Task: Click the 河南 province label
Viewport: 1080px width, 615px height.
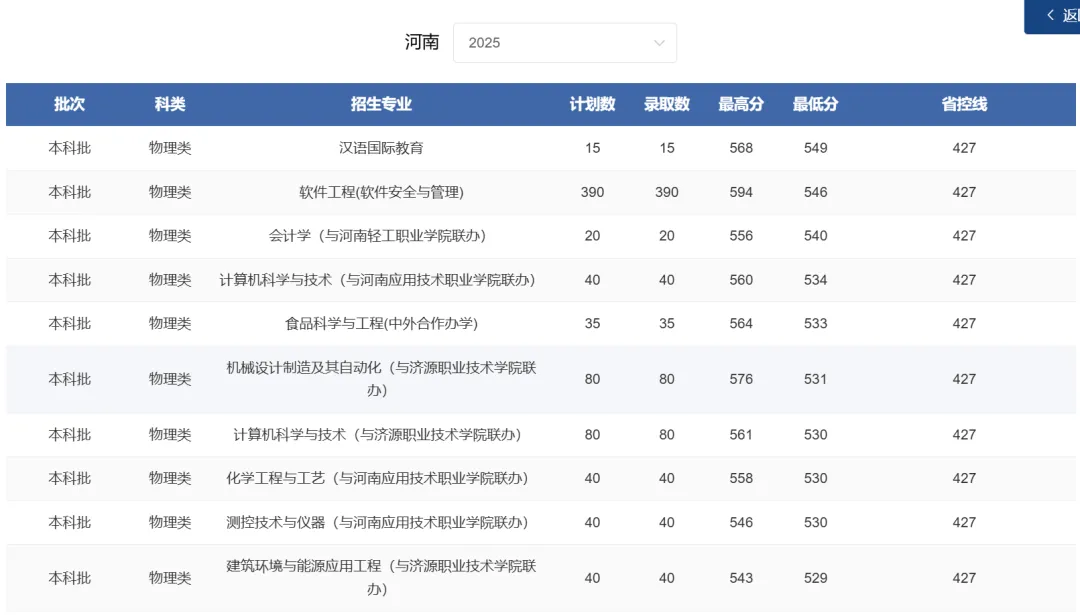Action: 422,43
